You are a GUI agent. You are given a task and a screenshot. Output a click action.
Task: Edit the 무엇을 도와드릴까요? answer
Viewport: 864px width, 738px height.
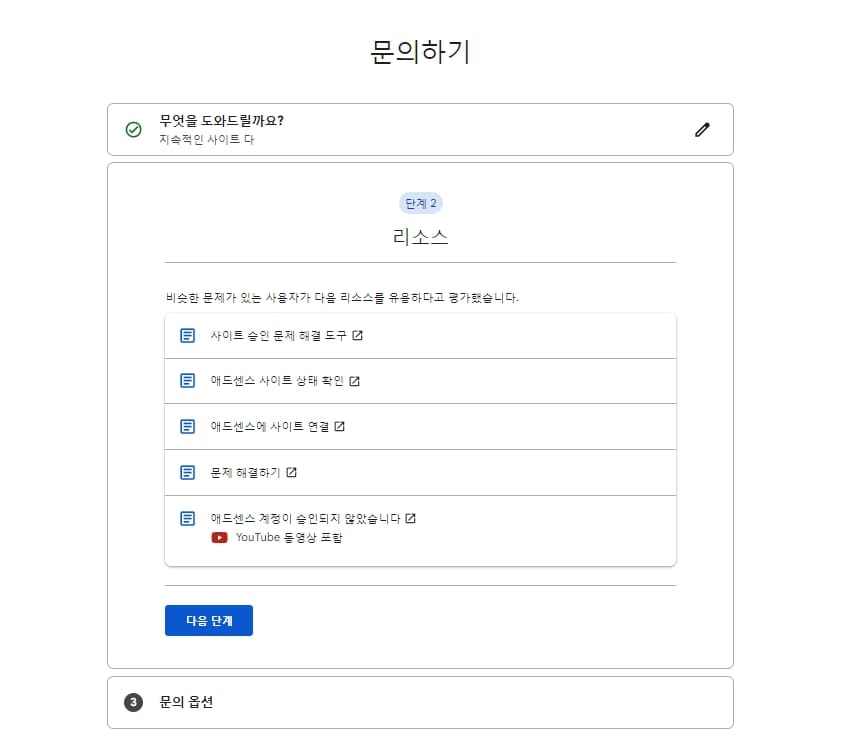tap(702, 129)
